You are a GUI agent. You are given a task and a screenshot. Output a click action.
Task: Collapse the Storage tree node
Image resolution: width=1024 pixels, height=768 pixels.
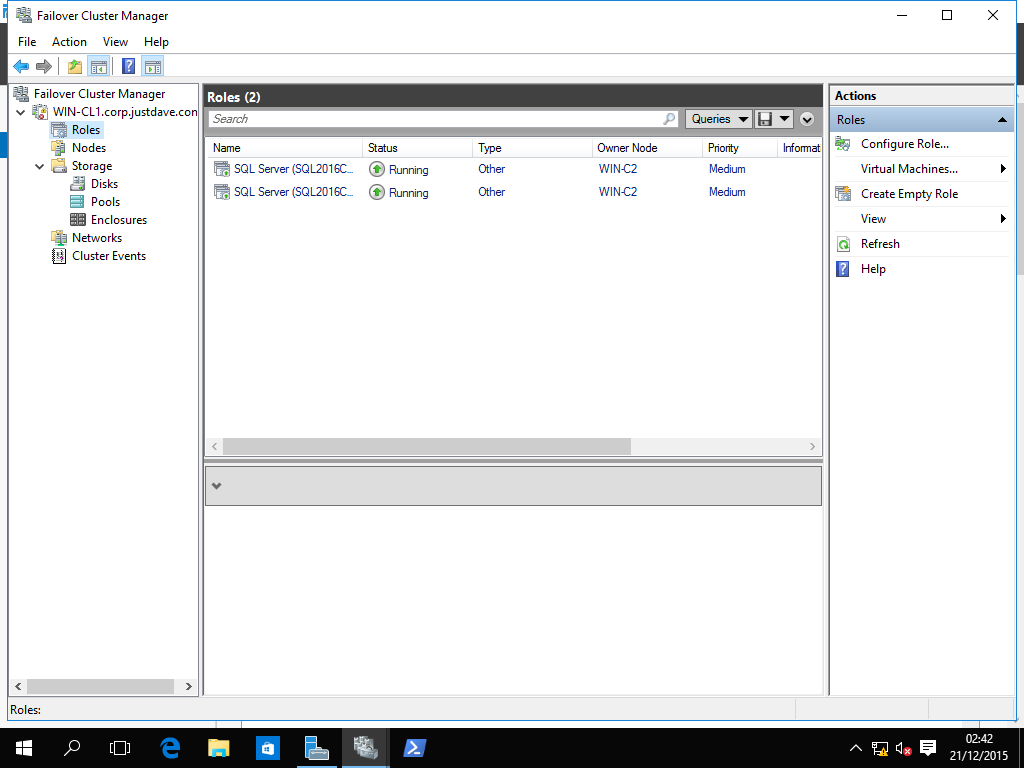tap(40, 166)
